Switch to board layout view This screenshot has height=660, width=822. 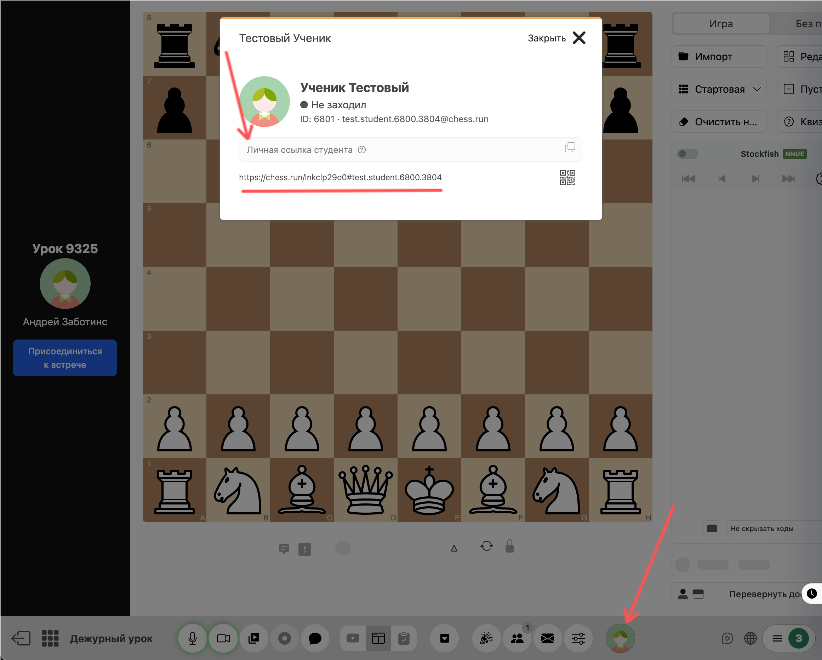(x=378, y=638)
